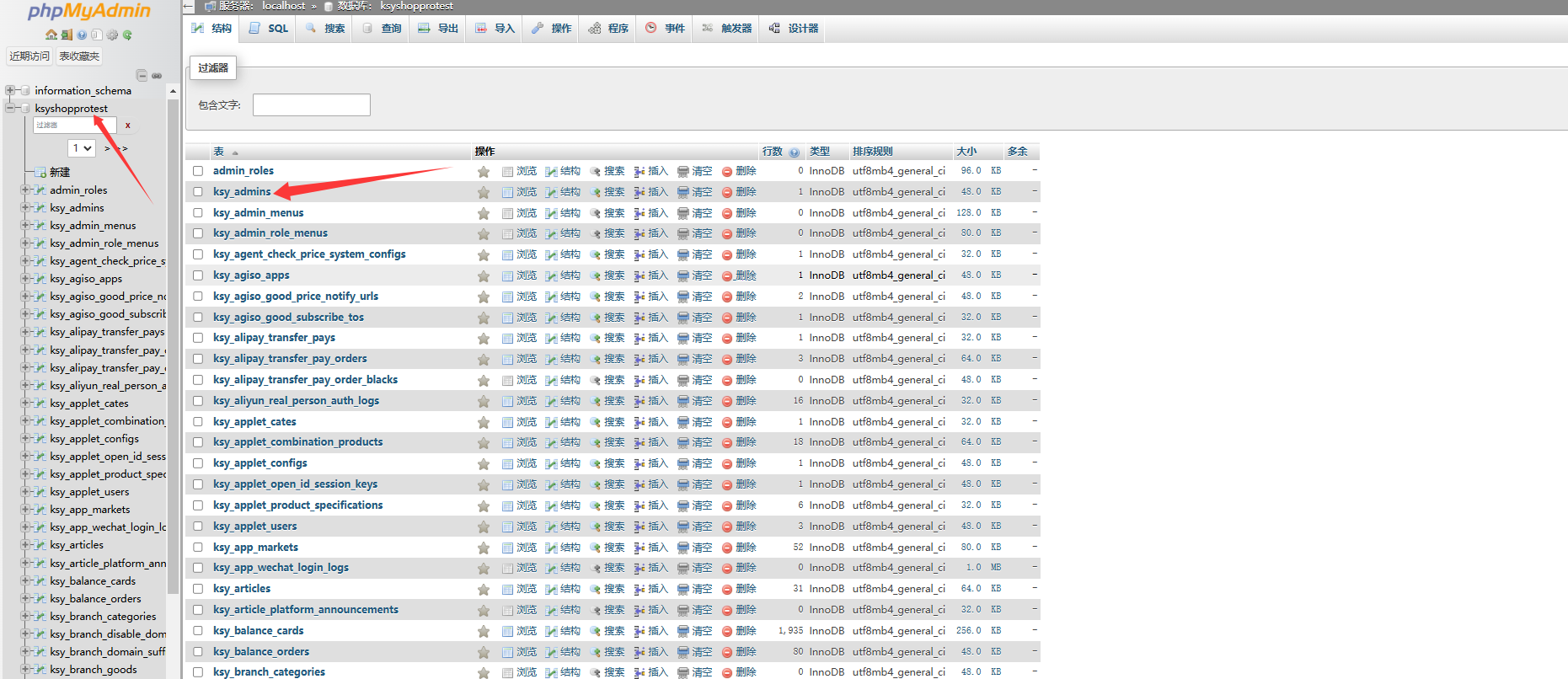Tick the ksy_articles table checkbox
This screenshot has height=679, width=1568.
[x=198, y=589]
